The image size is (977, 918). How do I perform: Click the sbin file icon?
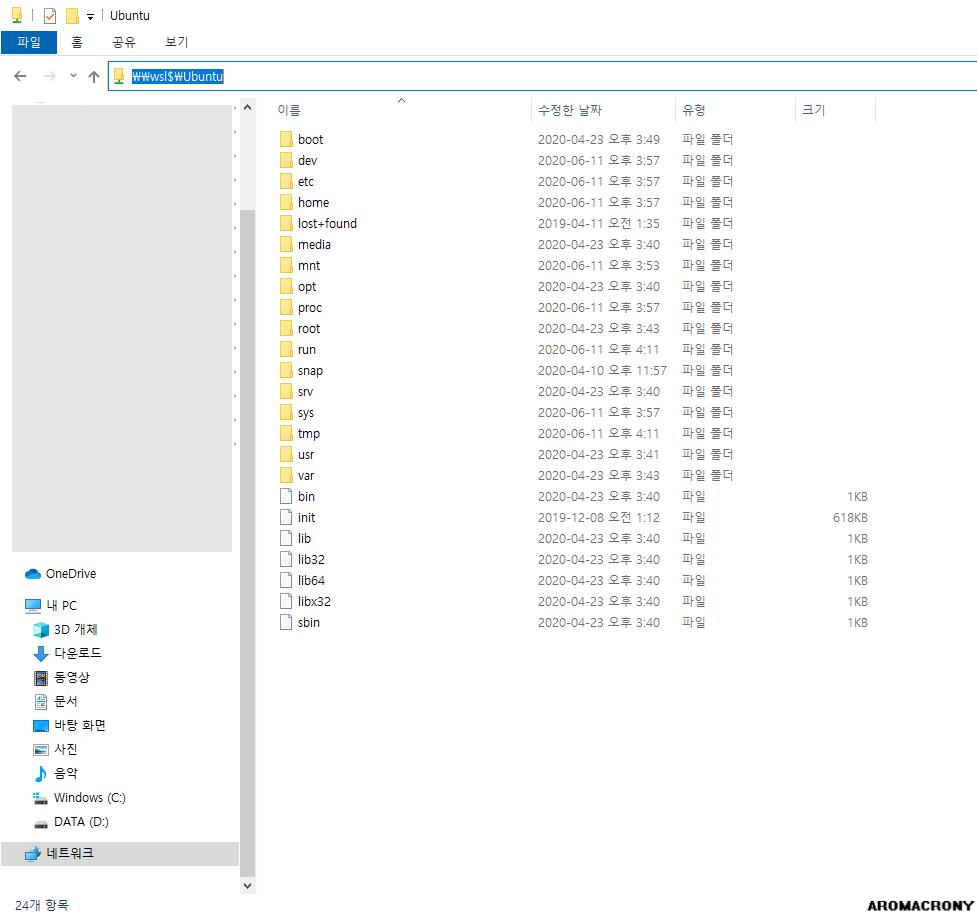click(286, 623)
